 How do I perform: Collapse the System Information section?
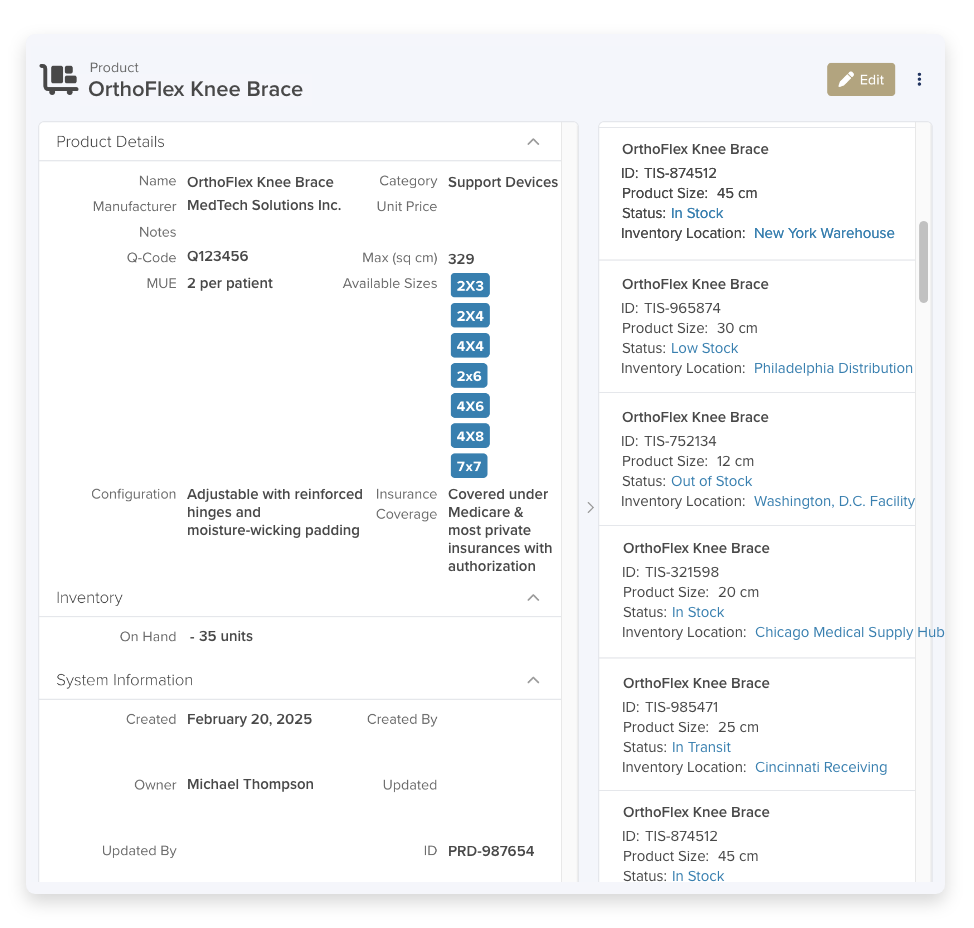pyautogui.click(x=533, y=680)
